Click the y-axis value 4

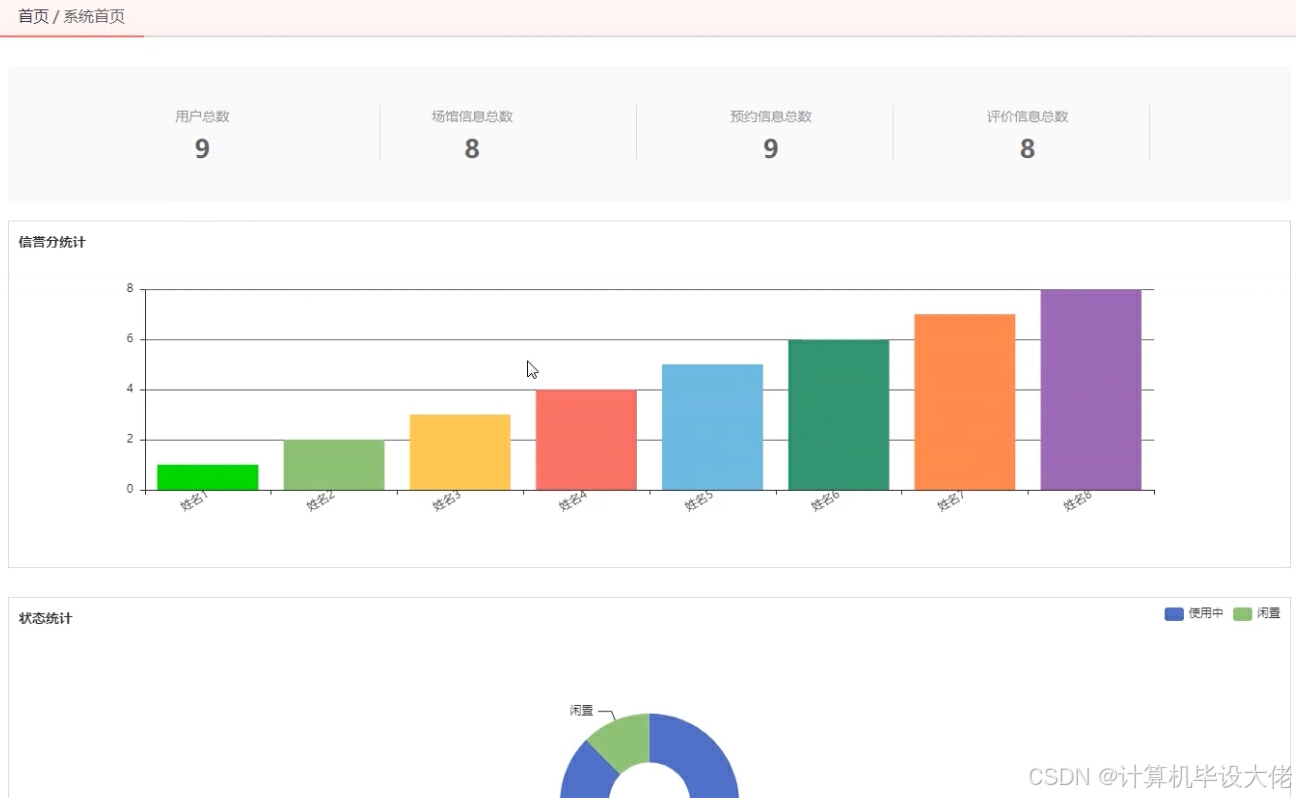coord(130,389)
